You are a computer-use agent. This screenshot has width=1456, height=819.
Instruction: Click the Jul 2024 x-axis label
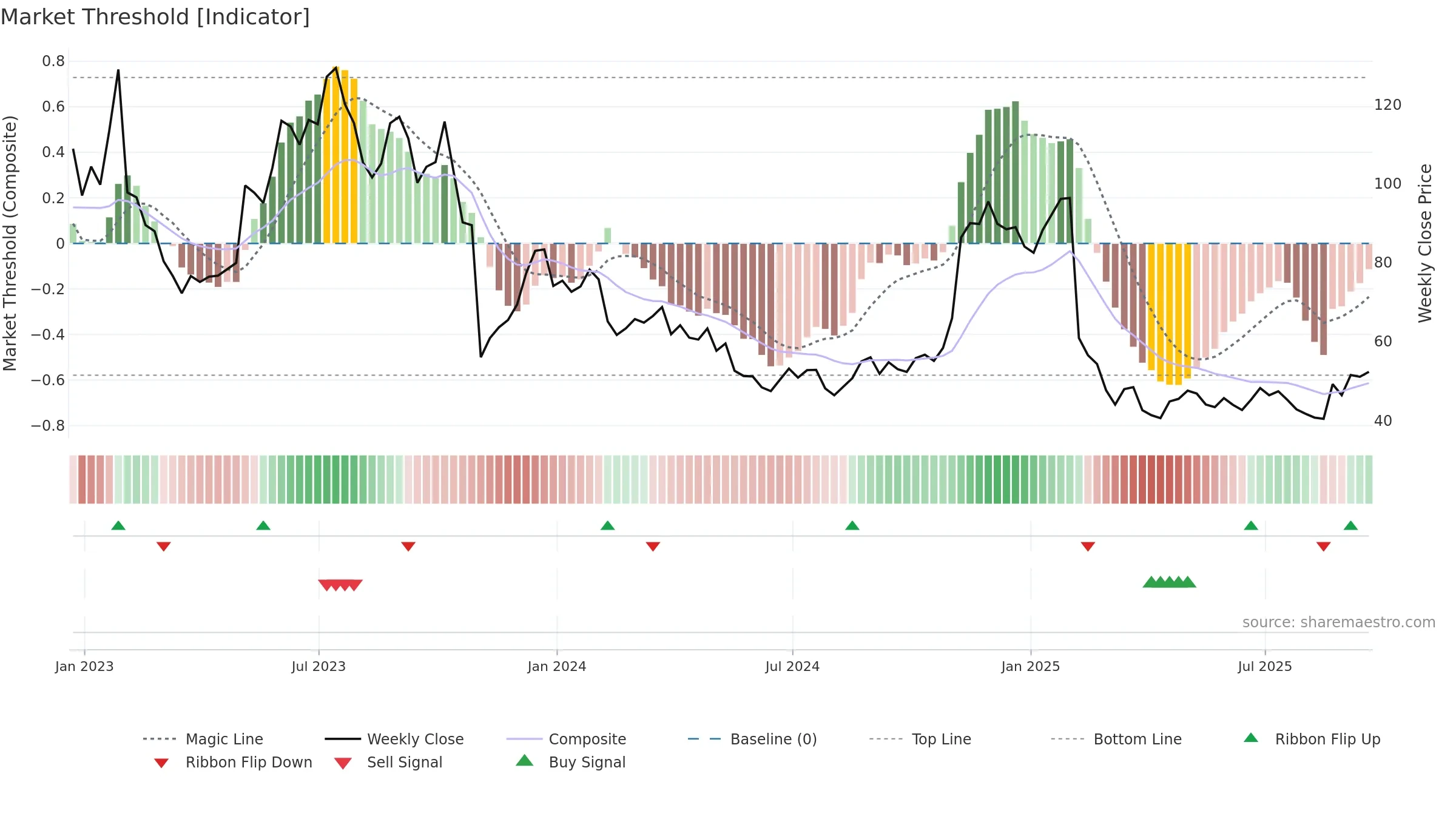792,666
